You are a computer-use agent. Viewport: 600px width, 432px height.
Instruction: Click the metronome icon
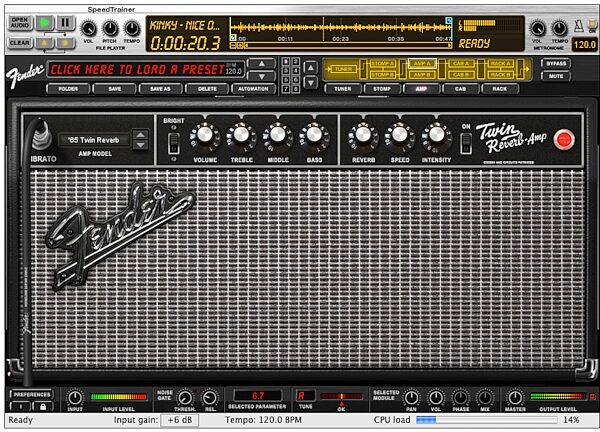(579, 26)
